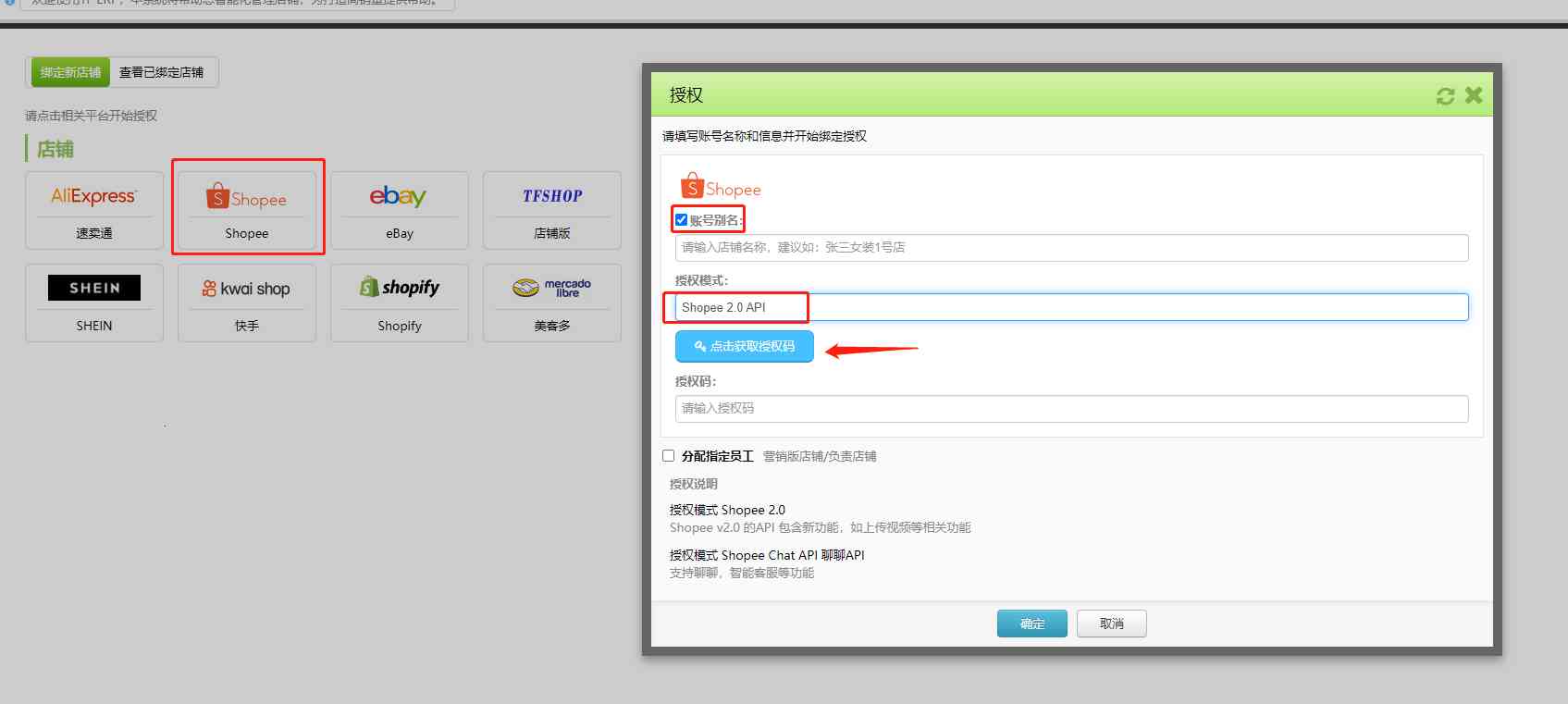Click the 营销版店铺/负责店铺 hint text
The height and width of the screenshot is (704, 1568).
[820, 456]
